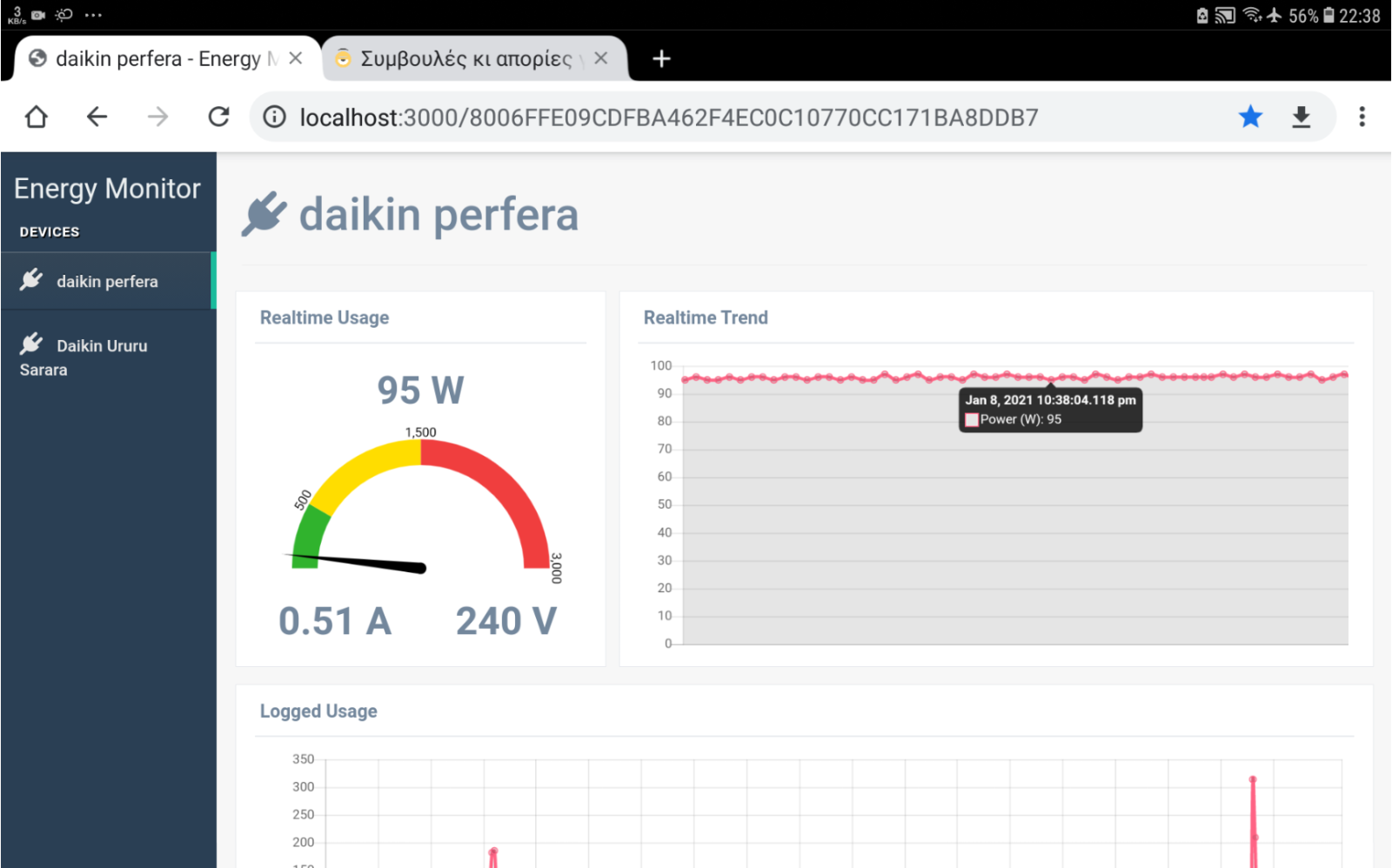Open a new tab with the plus button
This screenshot has width=1392, height=868.
click(661, 58)
